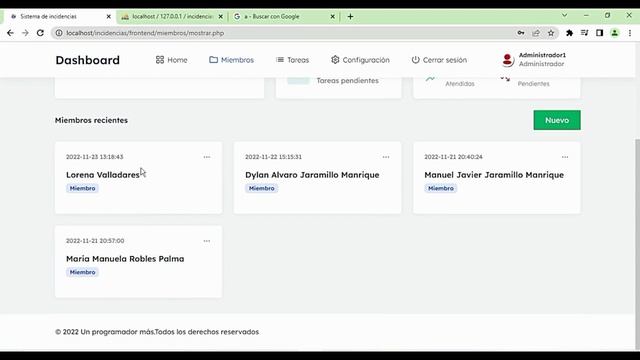Viewport: 640px width, 360px height.
Task: Go back using browser back arrow
Action: (x=10, y=33)
